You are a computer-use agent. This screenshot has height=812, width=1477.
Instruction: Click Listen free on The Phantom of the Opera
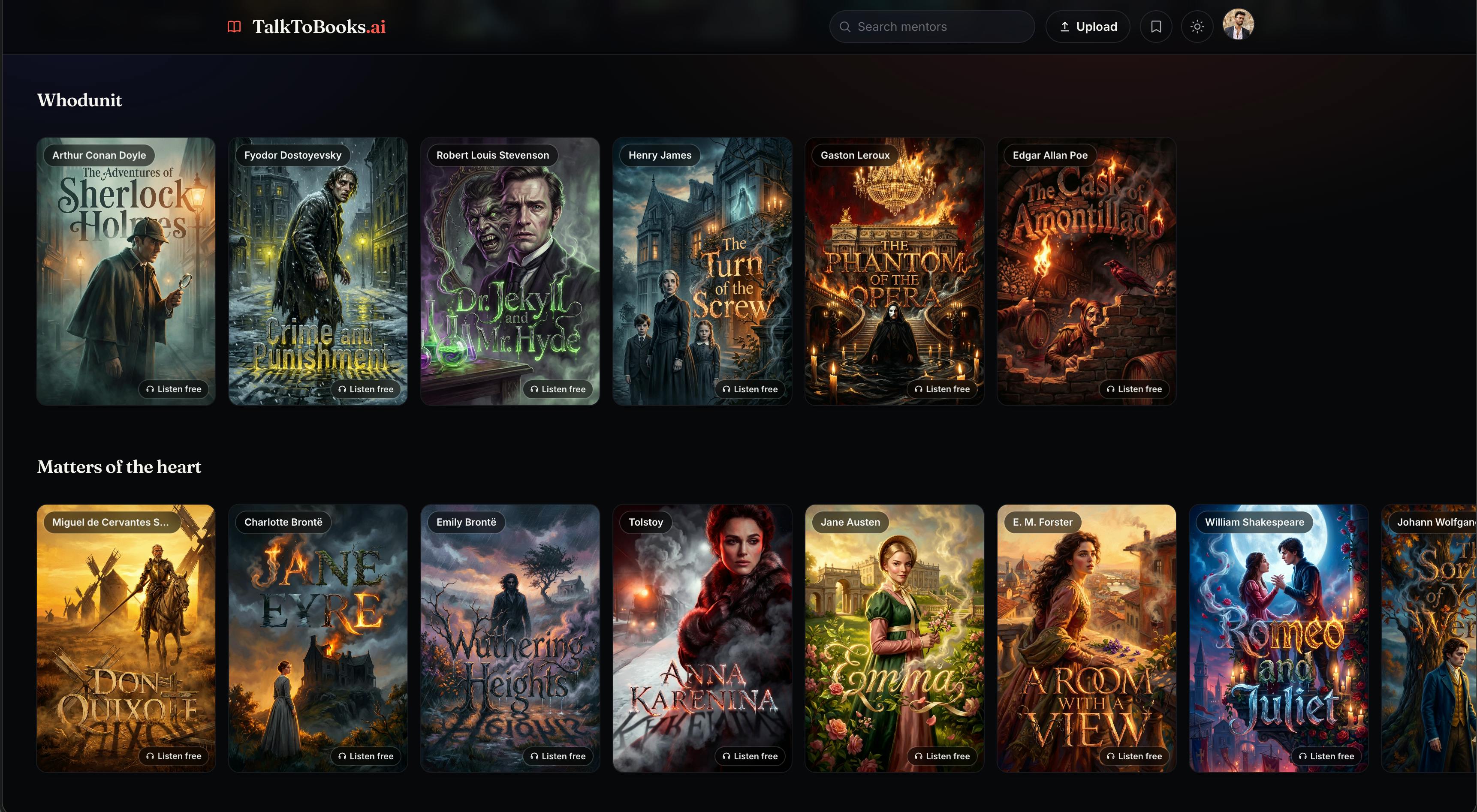pos(942,389)
